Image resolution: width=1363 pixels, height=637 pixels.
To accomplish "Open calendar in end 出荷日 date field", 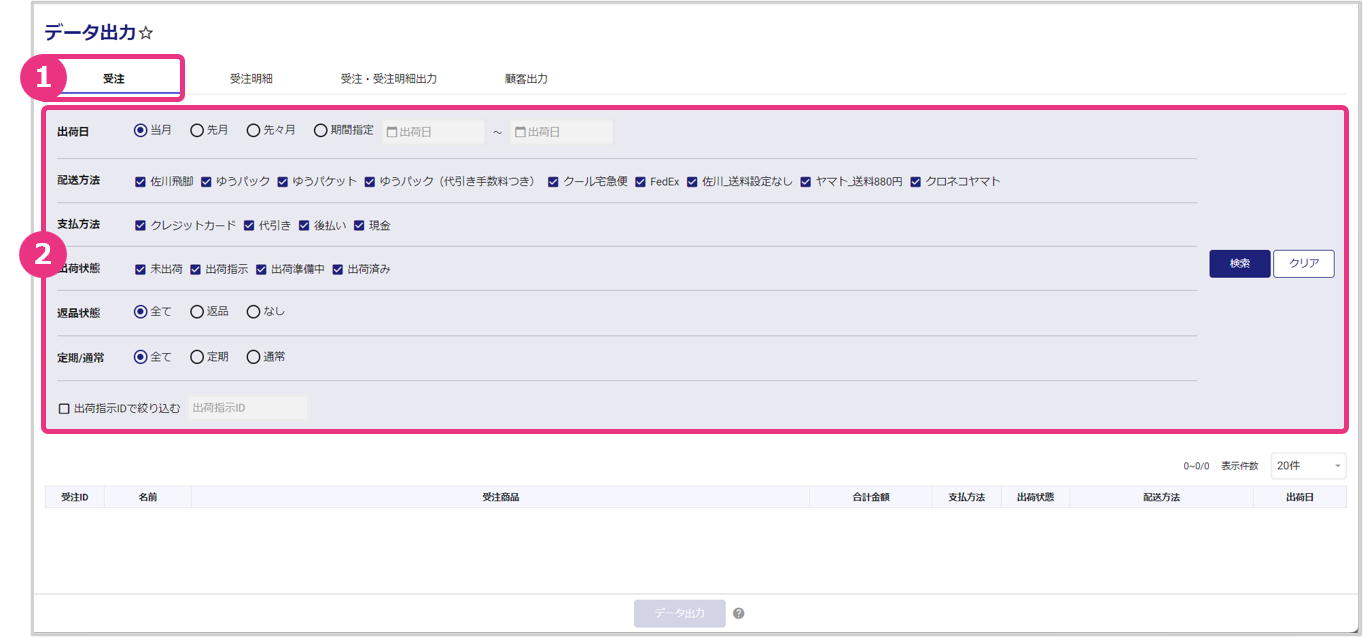I will 520,132.
